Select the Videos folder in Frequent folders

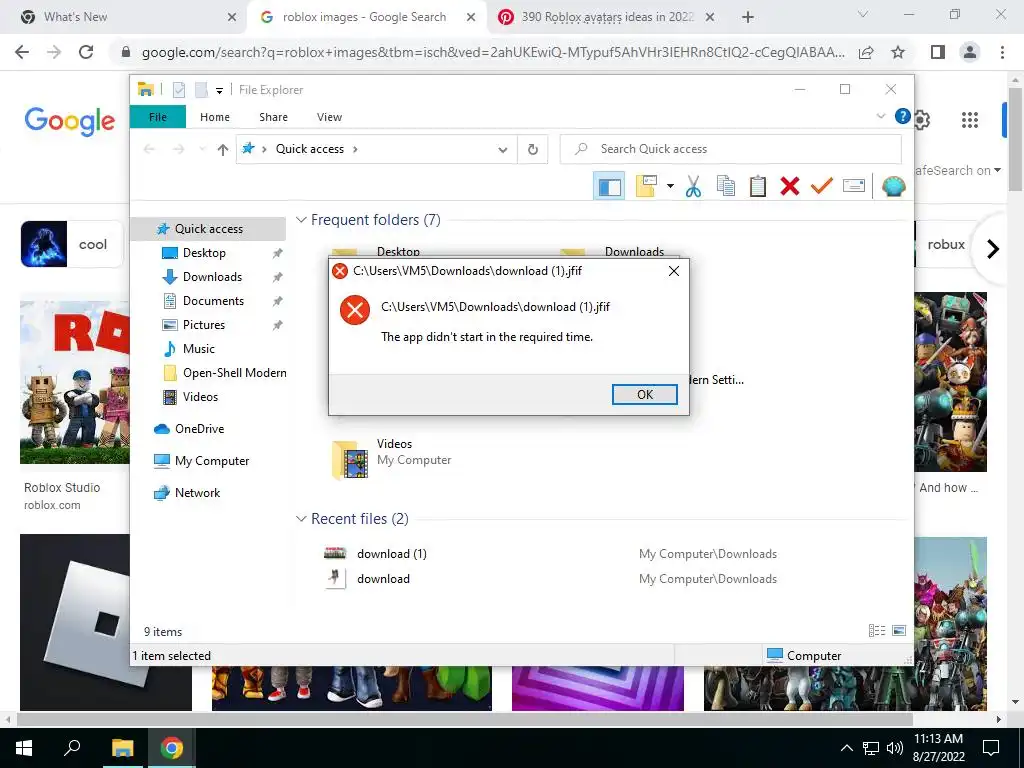point(392,458)
